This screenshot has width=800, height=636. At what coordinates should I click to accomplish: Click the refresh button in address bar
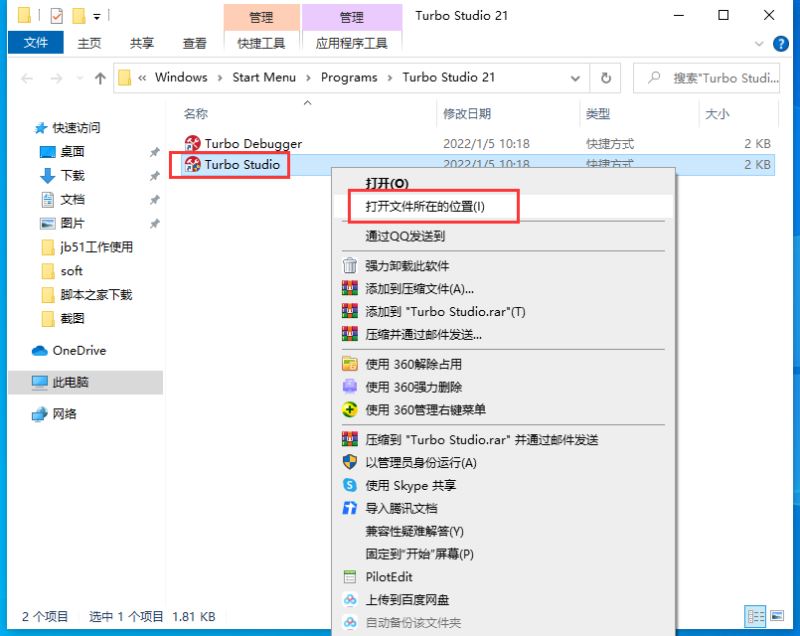606,78
